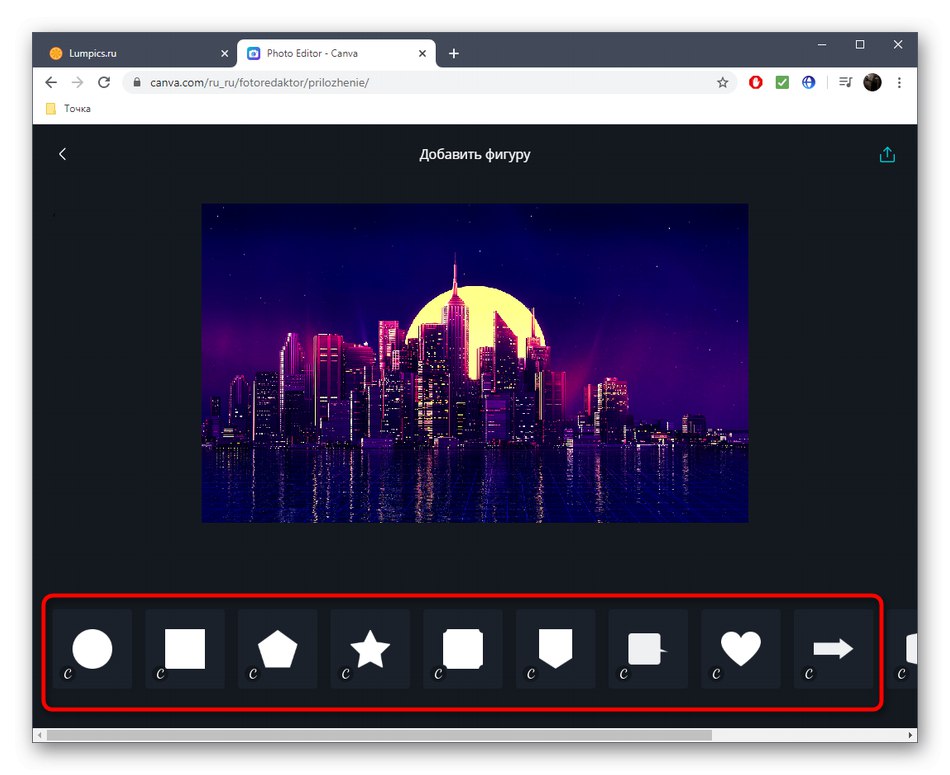Select the square shape
Screen dimensions: 950x775
(x=184, y=648)
